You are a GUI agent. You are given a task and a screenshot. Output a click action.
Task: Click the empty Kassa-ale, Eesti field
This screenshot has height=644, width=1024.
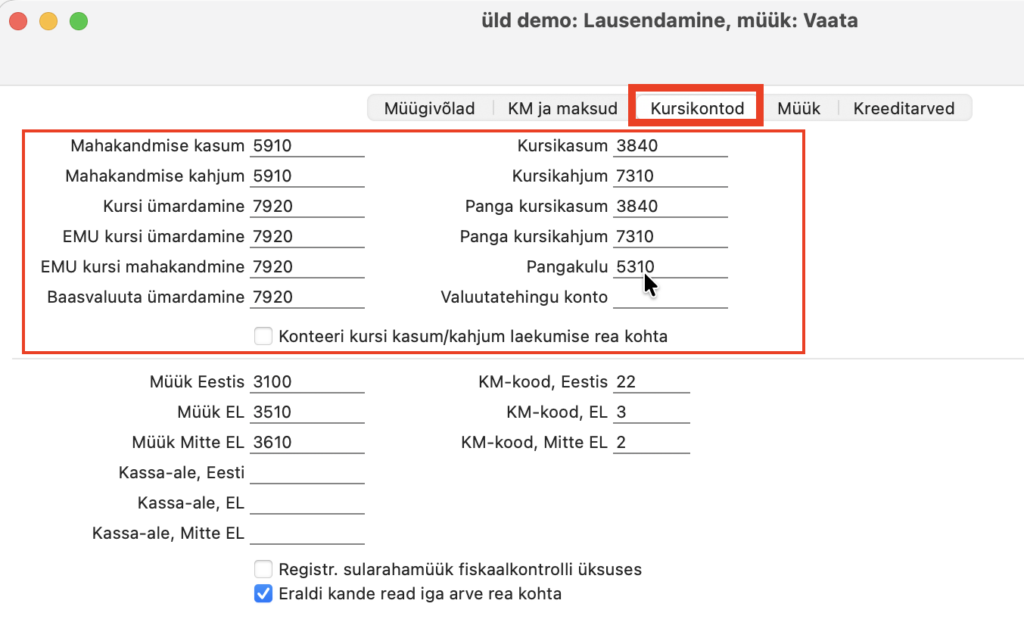point(307,472)
